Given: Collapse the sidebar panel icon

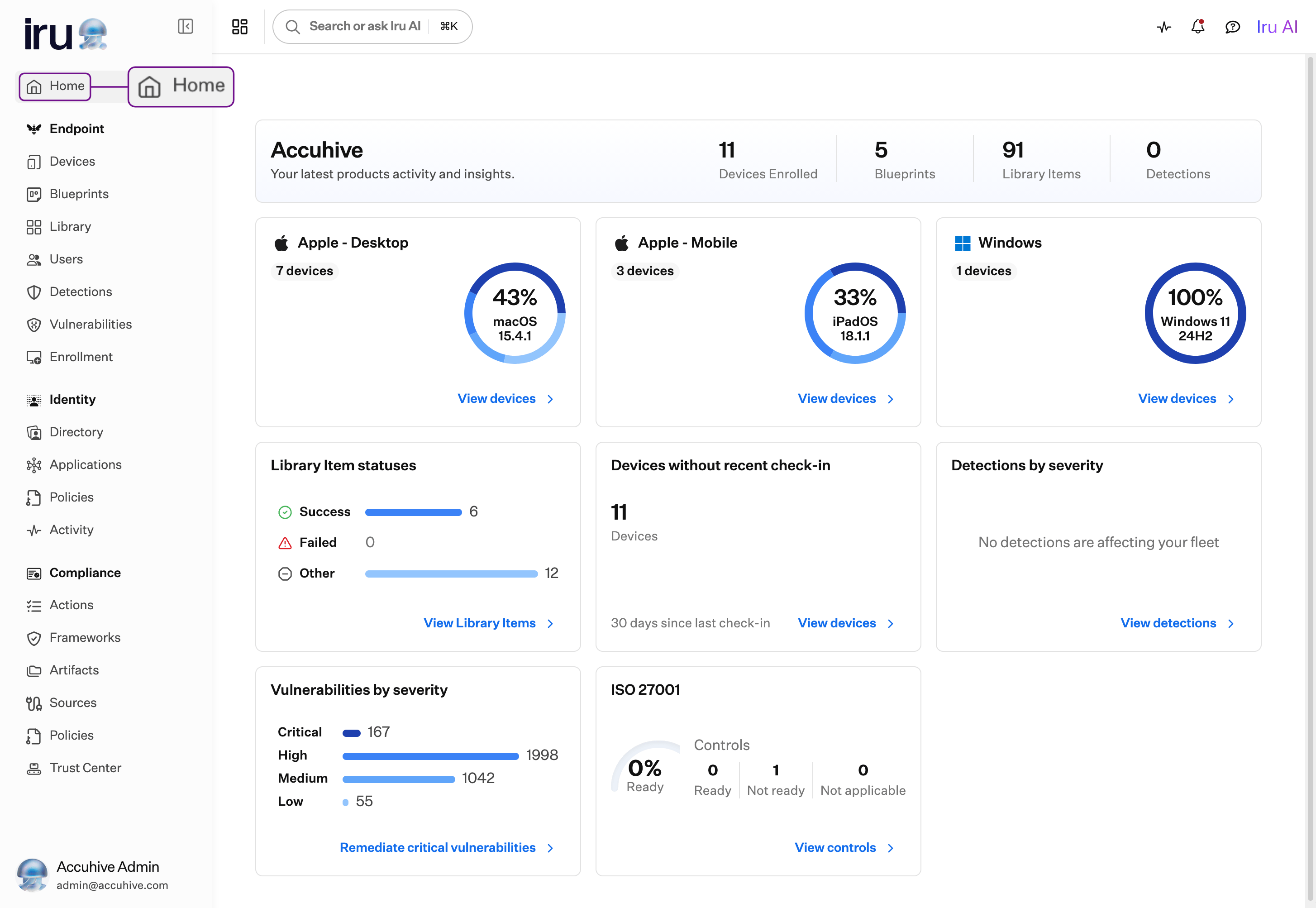Looking at the screenshot, I should (186, 26).
